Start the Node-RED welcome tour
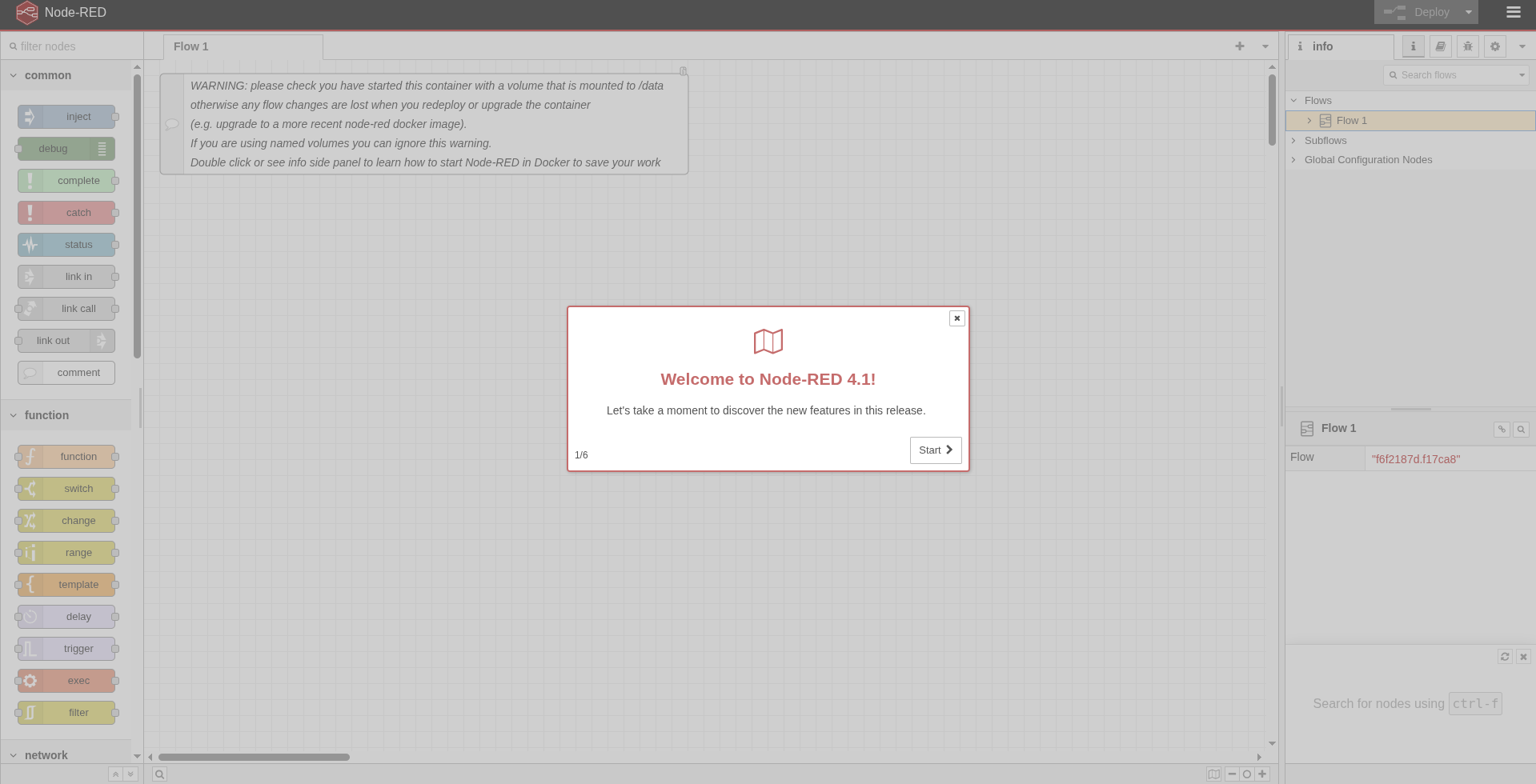Image resolution: width=1536 pixels, height=784 pixels. (935, 450)
